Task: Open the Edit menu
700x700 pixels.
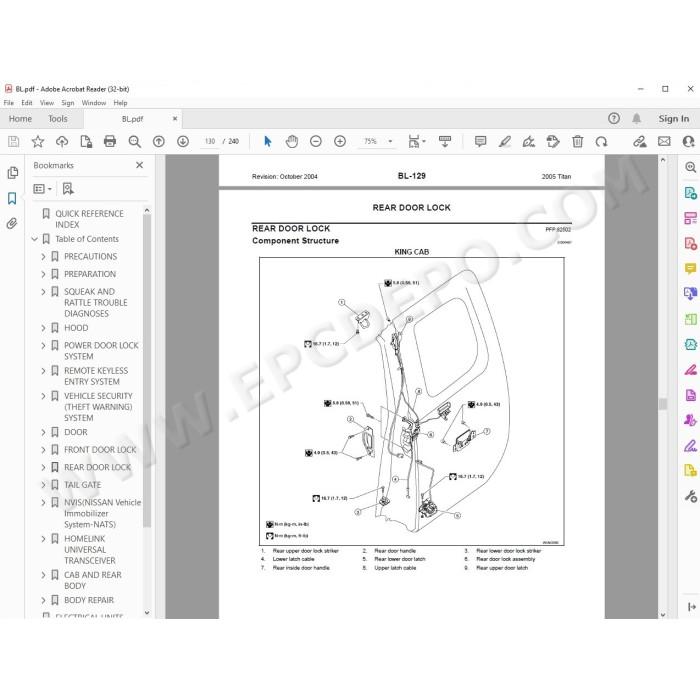Action: coord(27,103)
